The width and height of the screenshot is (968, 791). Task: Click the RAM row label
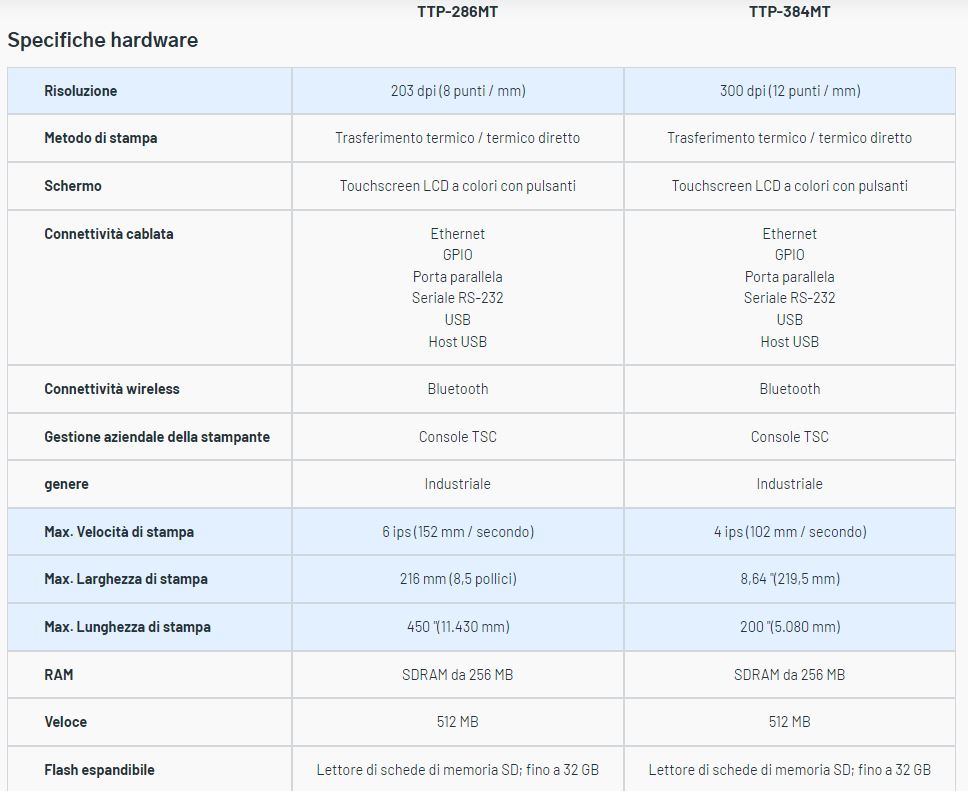[x=59, y=675]
